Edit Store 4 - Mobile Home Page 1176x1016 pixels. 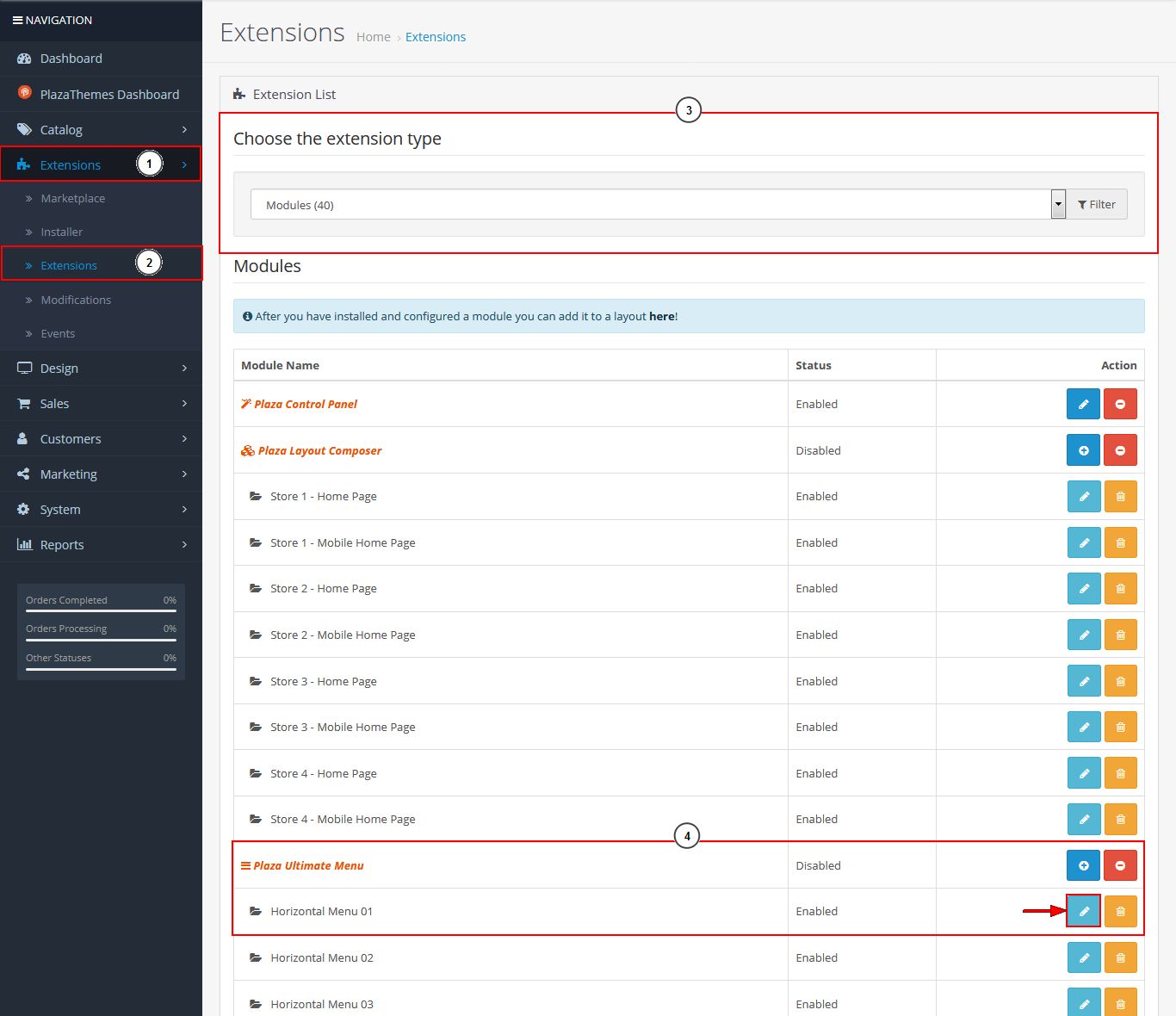tap(1084, 819)
